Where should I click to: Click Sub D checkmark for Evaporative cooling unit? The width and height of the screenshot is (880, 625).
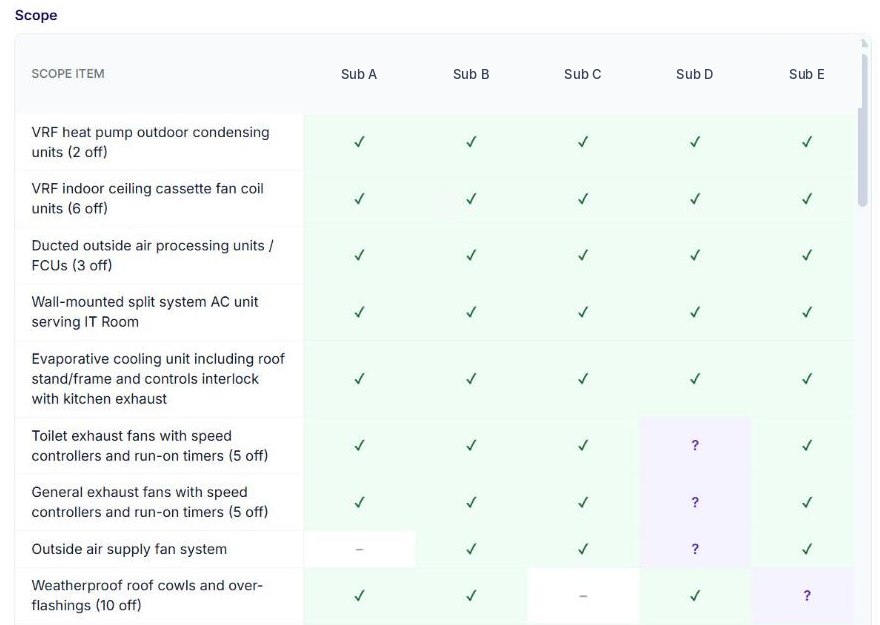695,379
